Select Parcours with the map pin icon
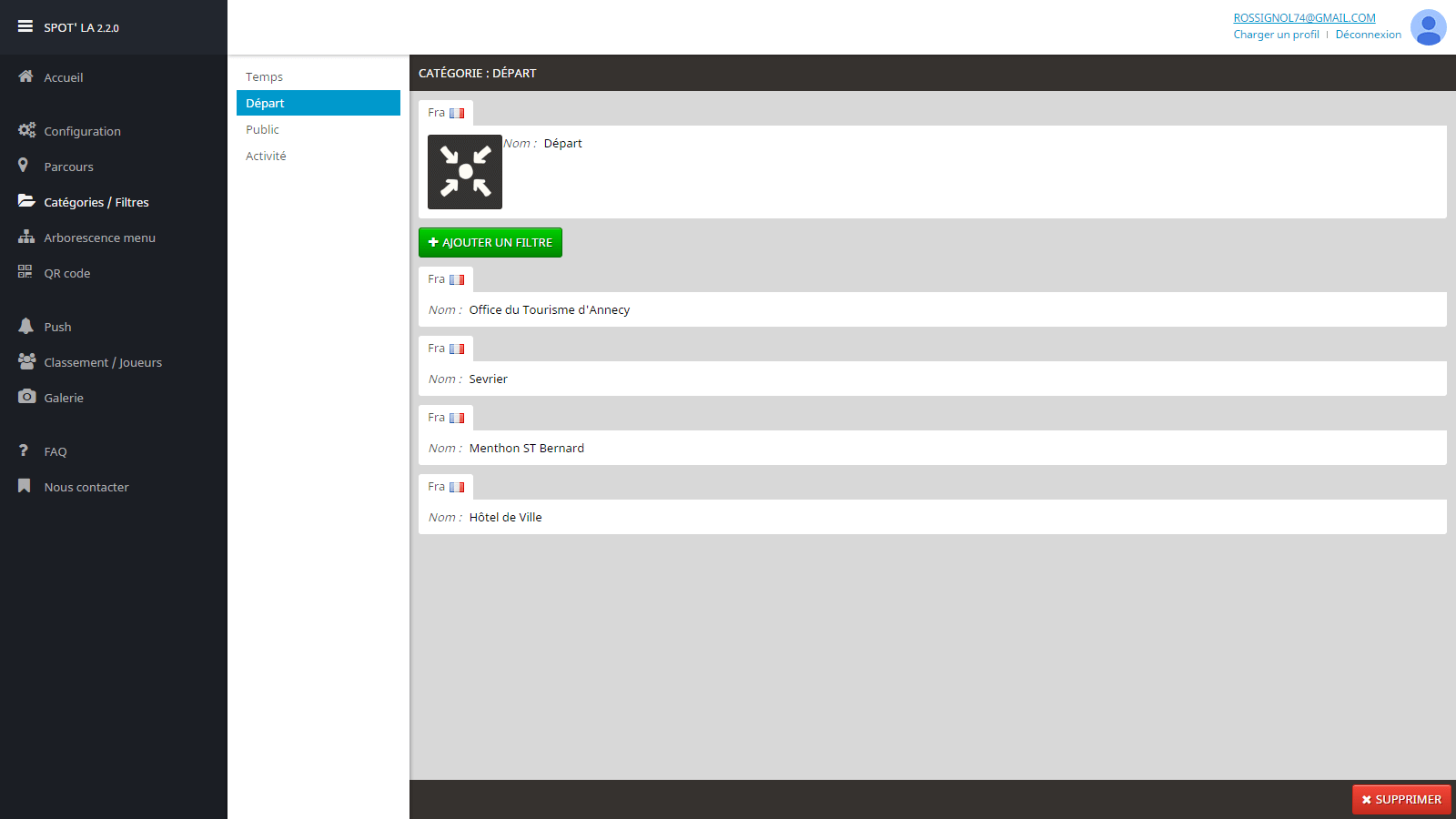The height and width of the screenshot is (819, 1456). (x=68, y=167)
